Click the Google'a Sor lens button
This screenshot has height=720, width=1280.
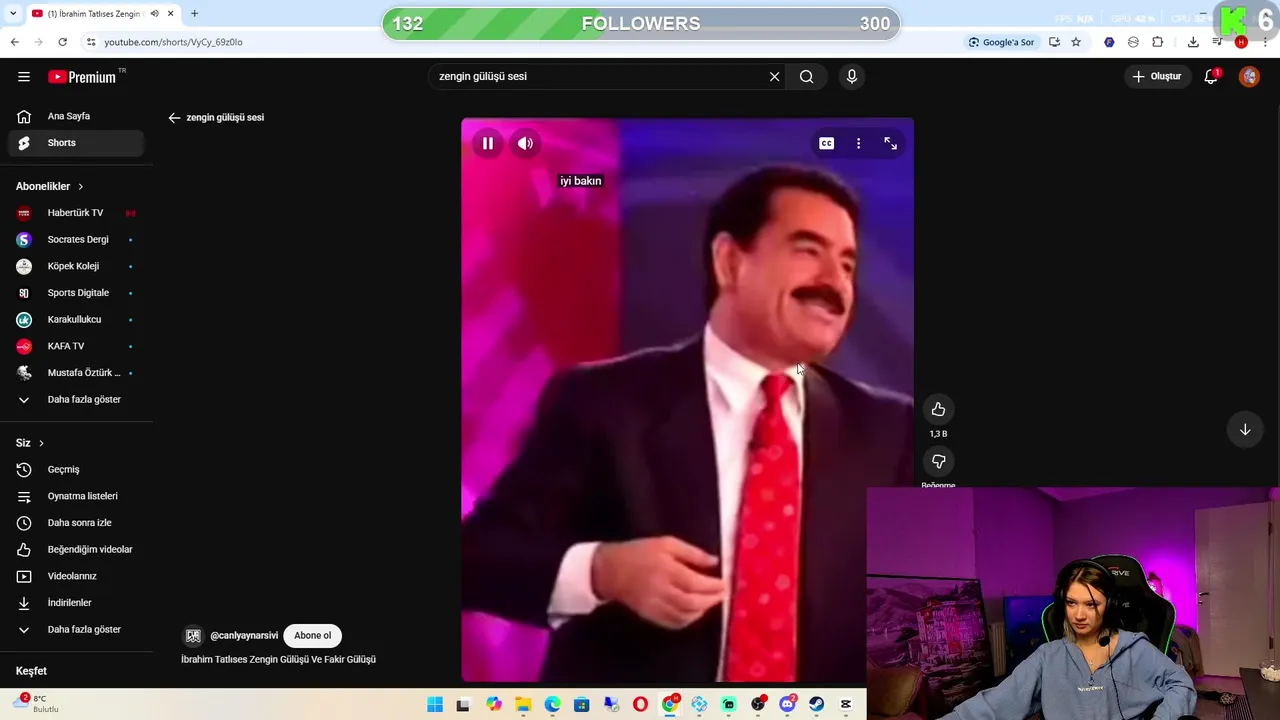click(x=1001, y=42)
